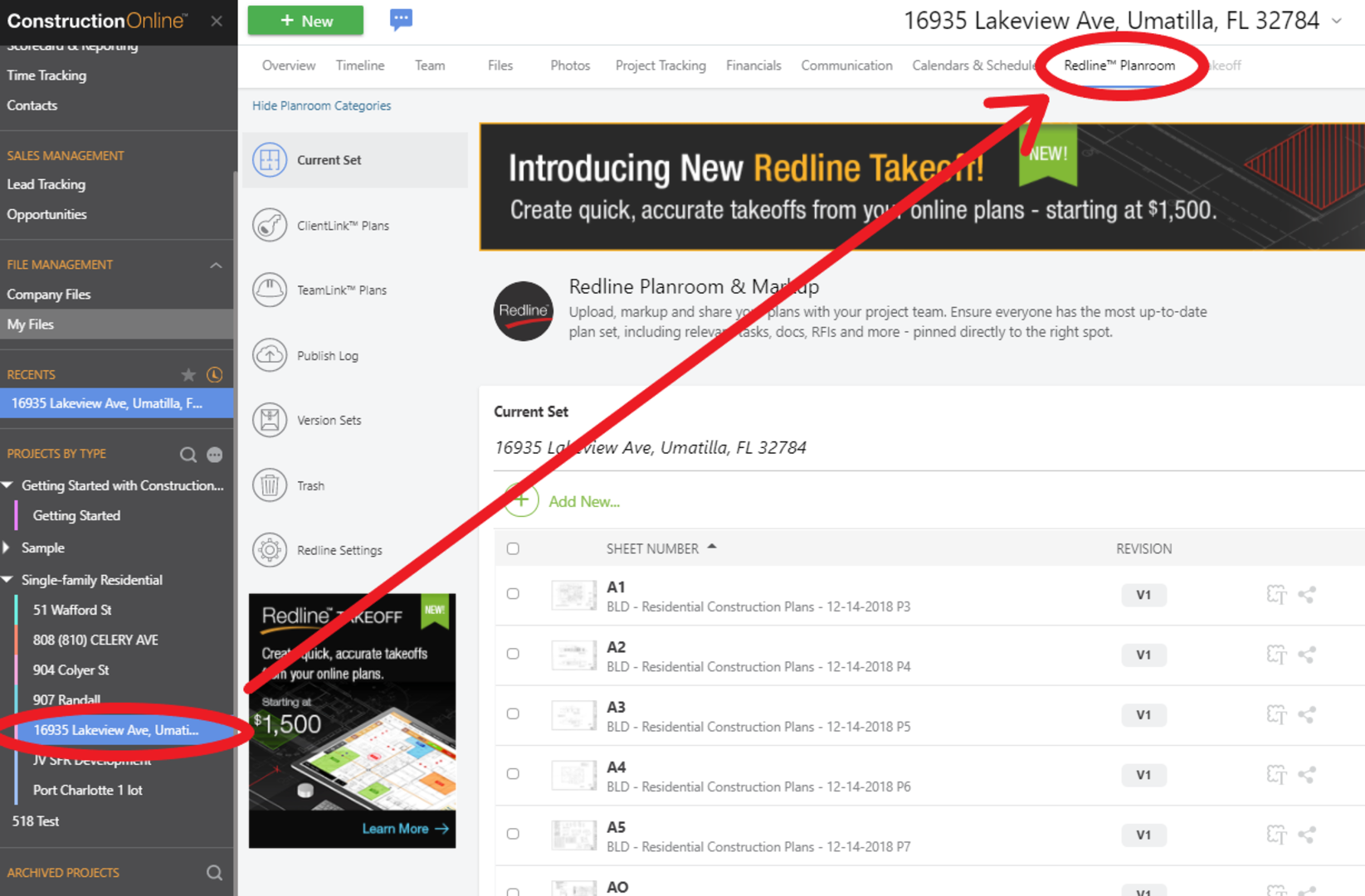This screenshot has width=1365, height=896.
Task: Search Projects By Type magnifier icon
Action: coord(188,454)
